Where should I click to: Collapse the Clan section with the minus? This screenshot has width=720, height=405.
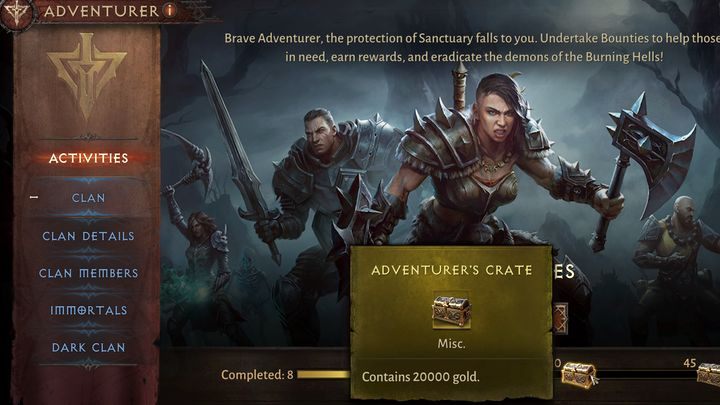point(34,197)
